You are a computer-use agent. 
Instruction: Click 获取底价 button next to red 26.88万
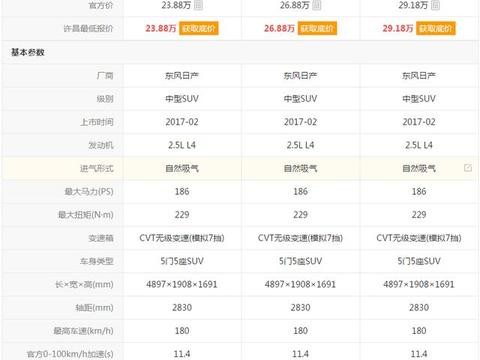click(x=317, y=28)
